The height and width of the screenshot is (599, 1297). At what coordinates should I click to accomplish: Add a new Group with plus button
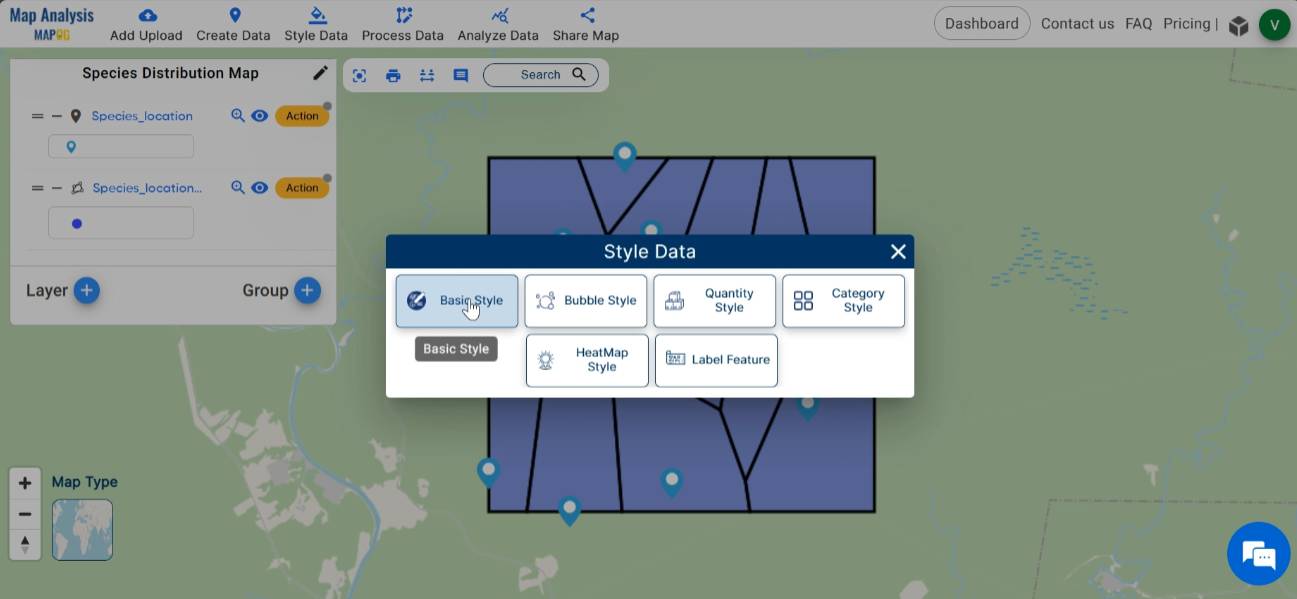pos(307,291)
